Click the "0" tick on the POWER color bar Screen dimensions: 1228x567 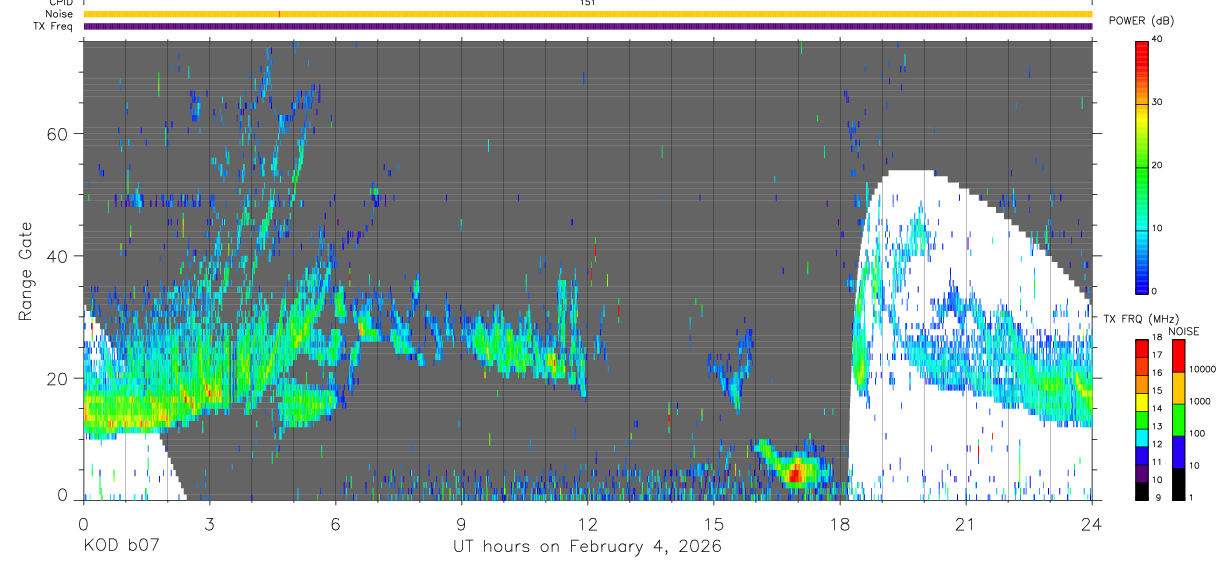pyautogui.click(x=1155, y=291)
